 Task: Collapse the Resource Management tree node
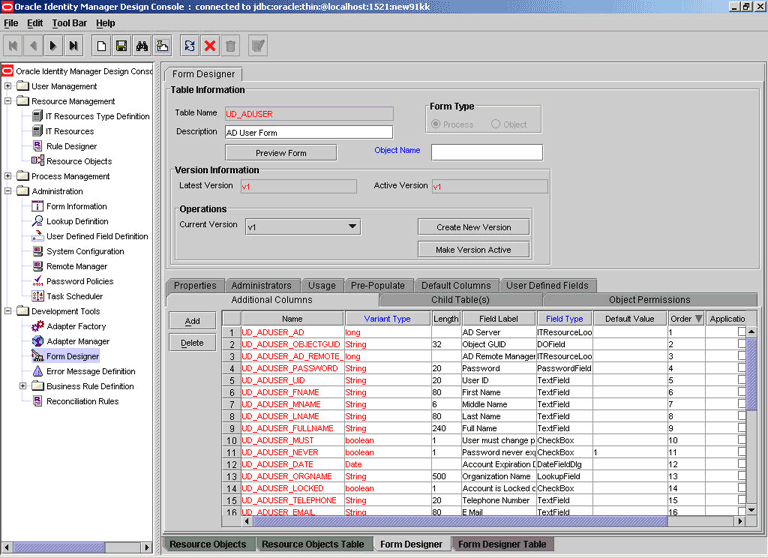(8, 101)
